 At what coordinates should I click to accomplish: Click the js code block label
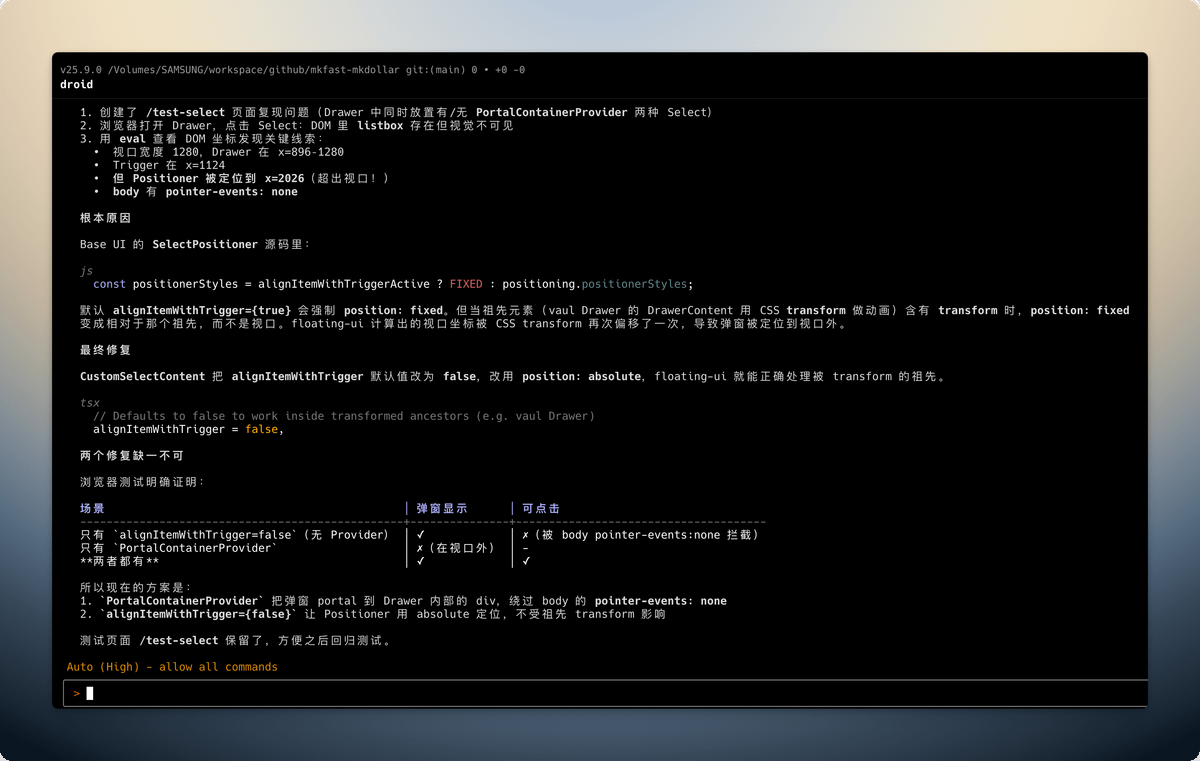coord(86,271)
